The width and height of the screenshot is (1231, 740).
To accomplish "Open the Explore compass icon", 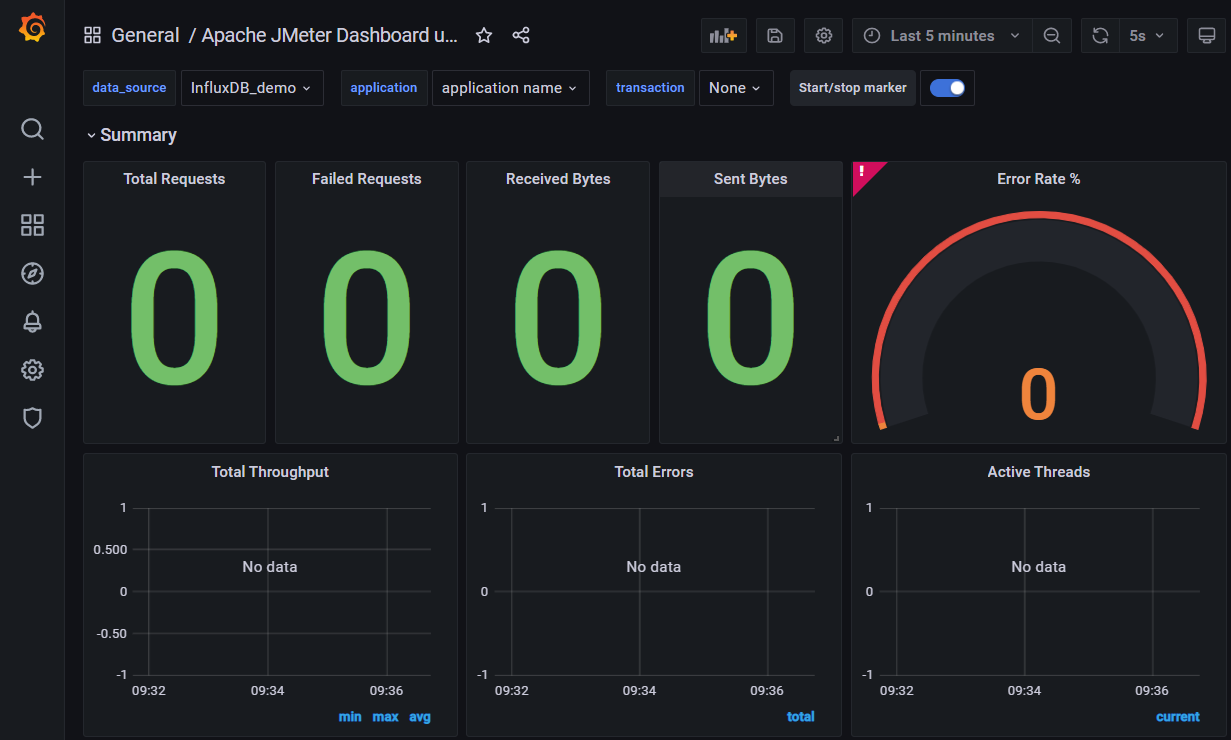I will click(32, 273).
